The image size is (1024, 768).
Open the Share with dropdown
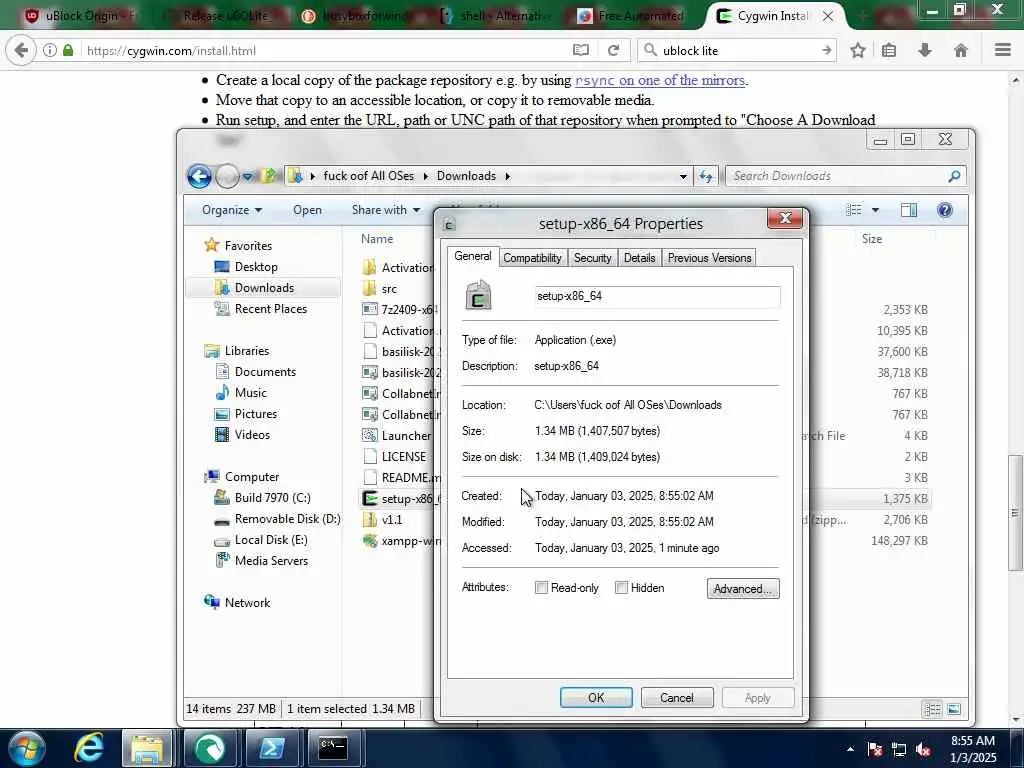pyautogui.click(x=385, y=210)
